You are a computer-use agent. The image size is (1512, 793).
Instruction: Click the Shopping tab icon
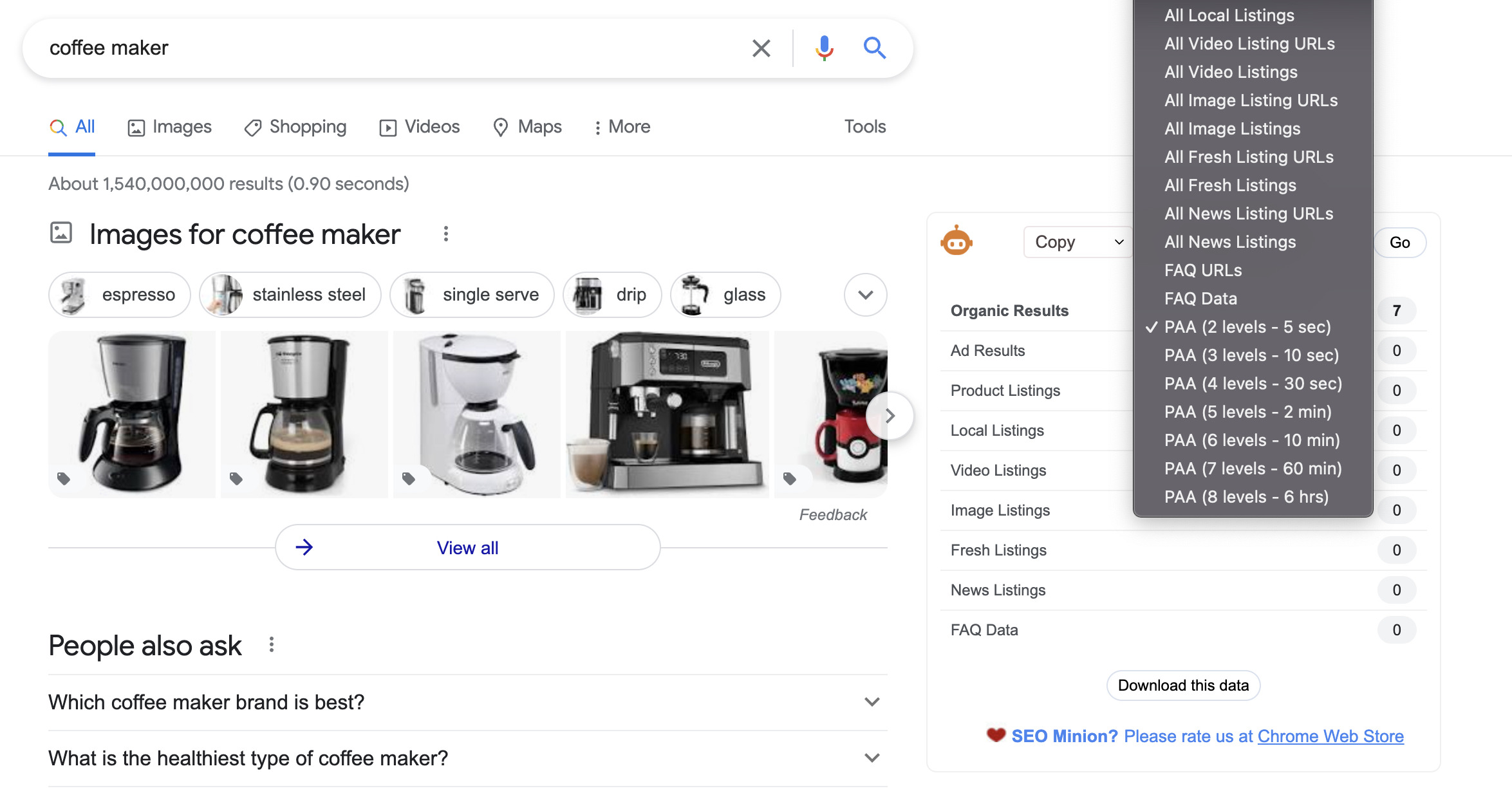252,126
